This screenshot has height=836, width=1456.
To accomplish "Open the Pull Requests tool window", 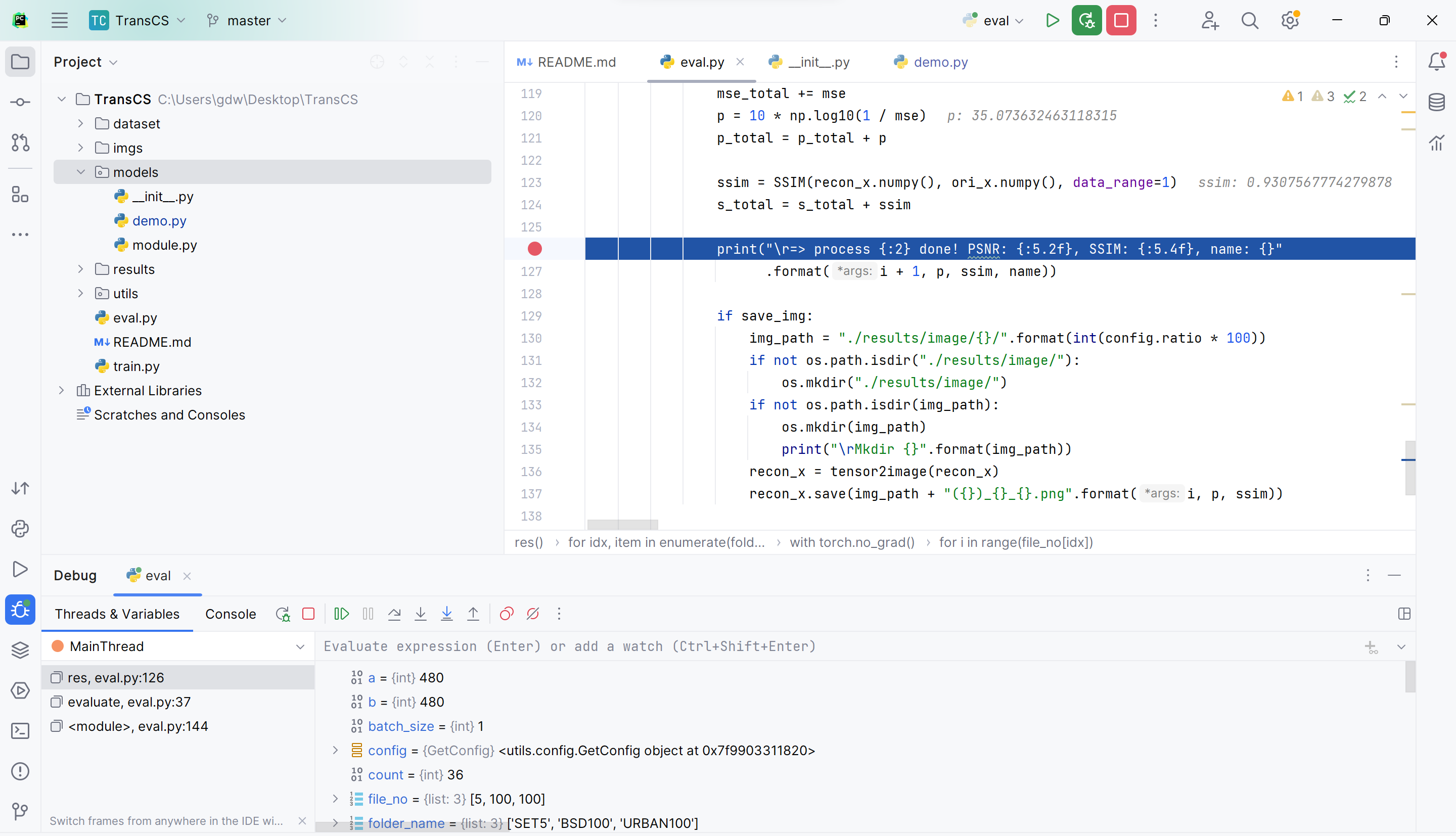I will [x=20, y=143].
